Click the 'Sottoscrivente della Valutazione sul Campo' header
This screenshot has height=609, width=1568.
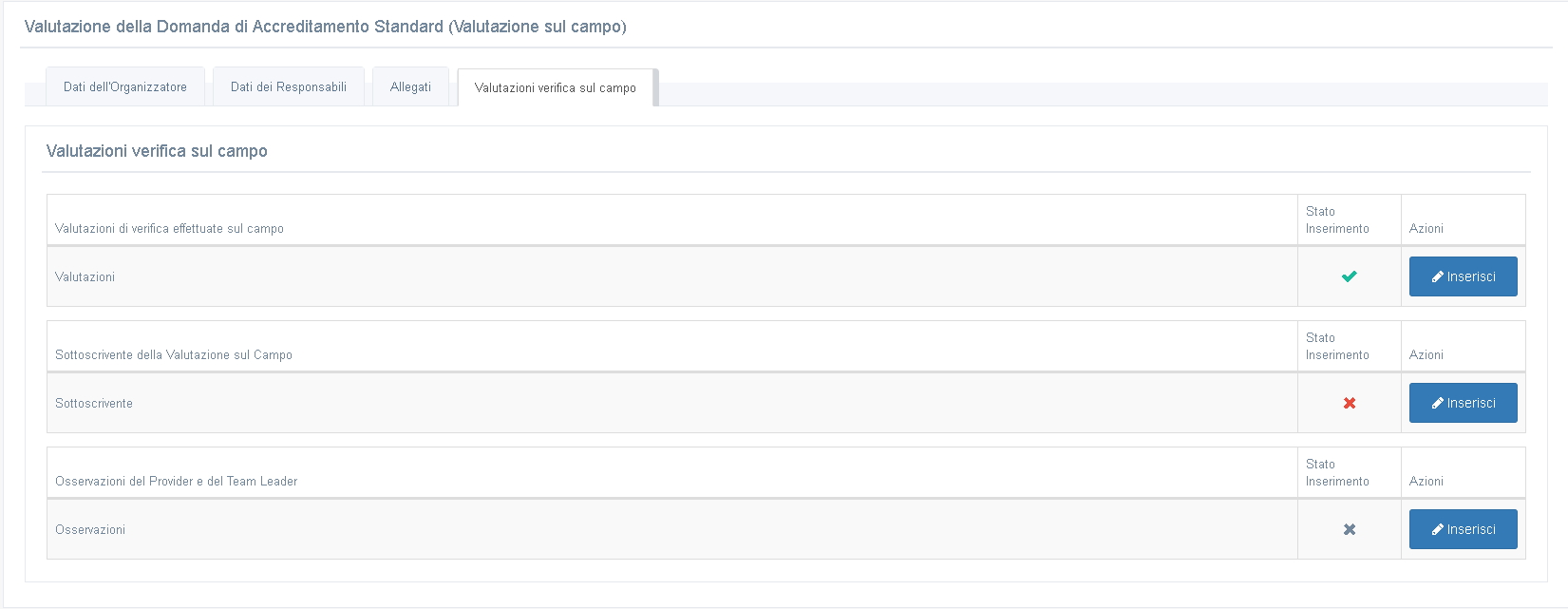click(174, 354)
